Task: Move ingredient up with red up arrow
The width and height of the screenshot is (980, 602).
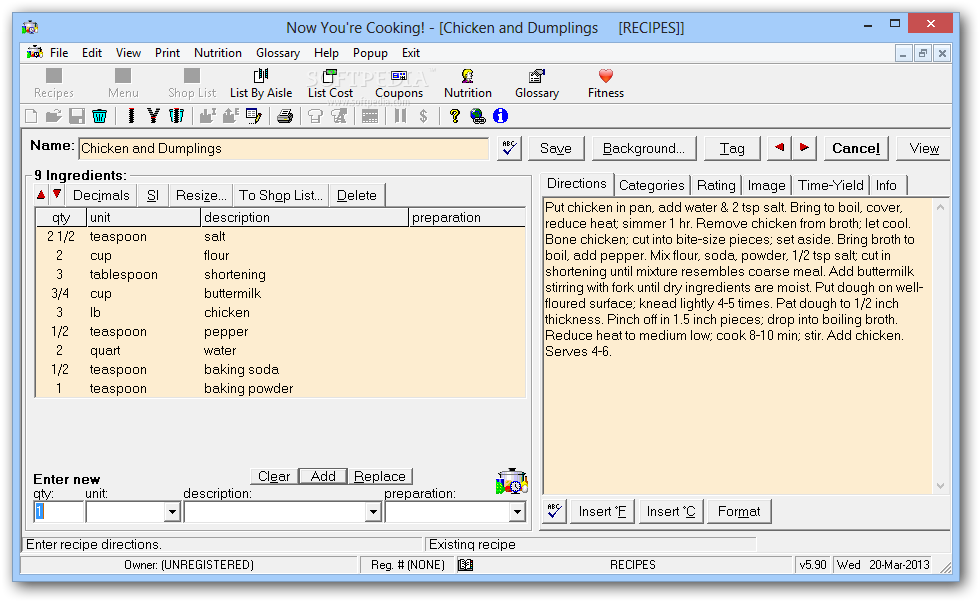Action: point(41,194)
